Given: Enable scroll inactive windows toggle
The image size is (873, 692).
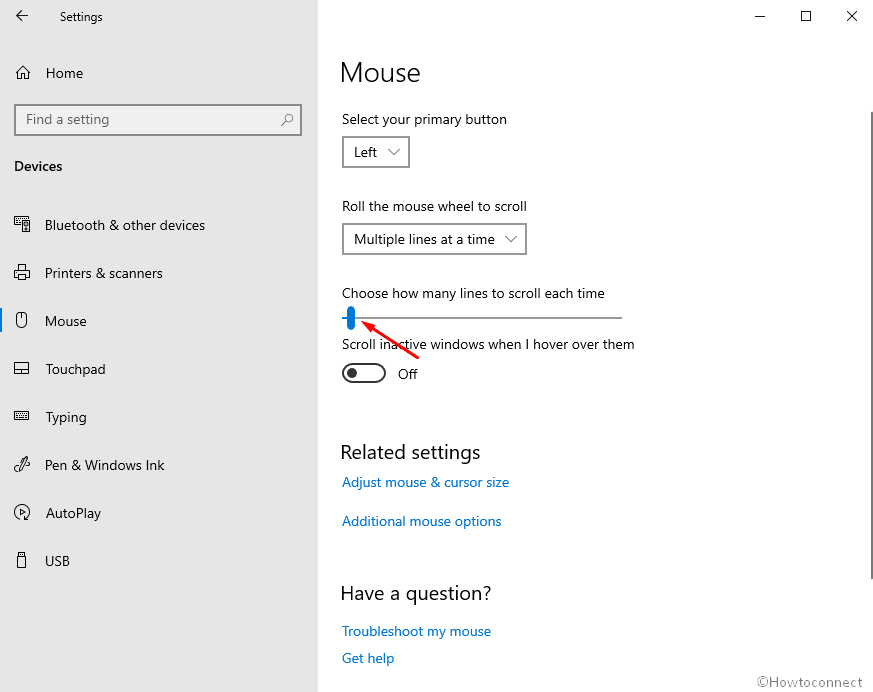Looking at the screenshot, I should pyautogui.click(x=364, y=373).
